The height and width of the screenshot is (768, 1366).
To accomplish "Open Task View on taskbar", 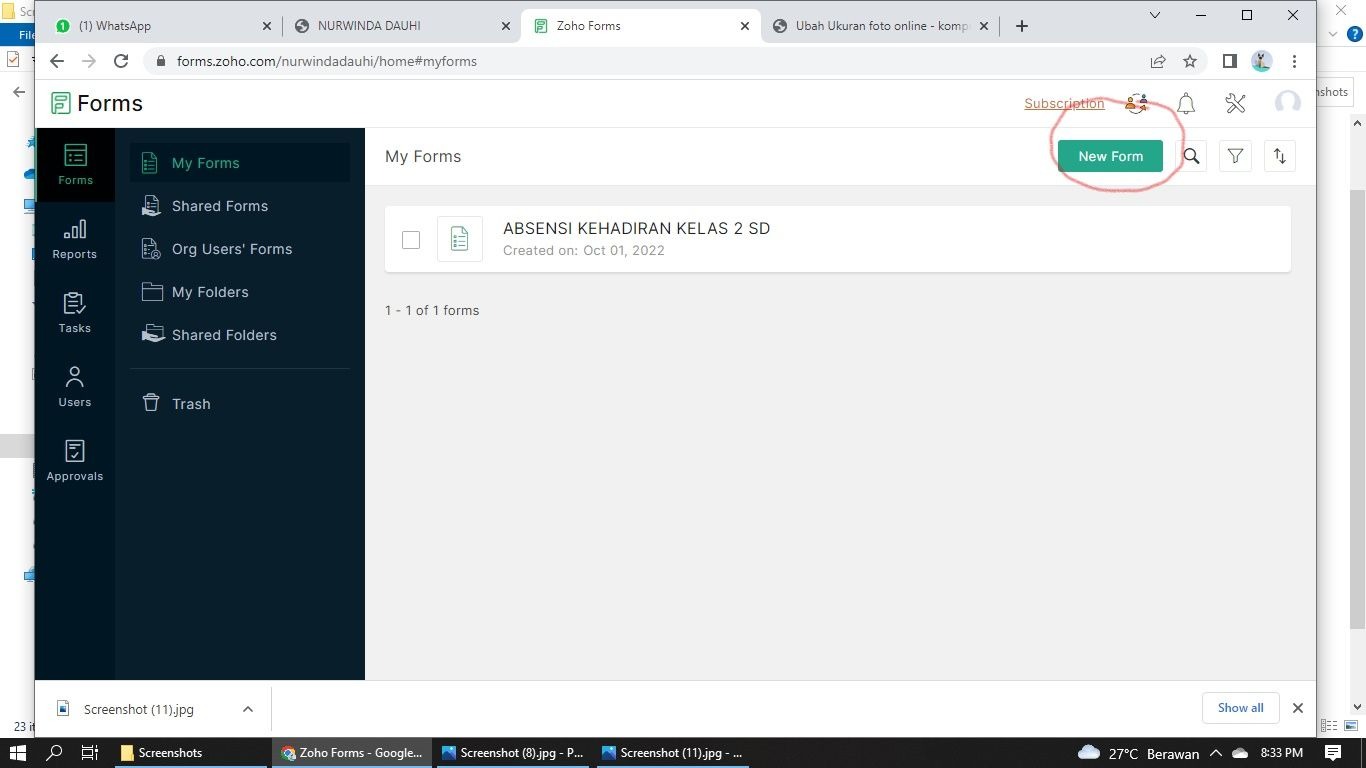I will [x=89, y=753].
